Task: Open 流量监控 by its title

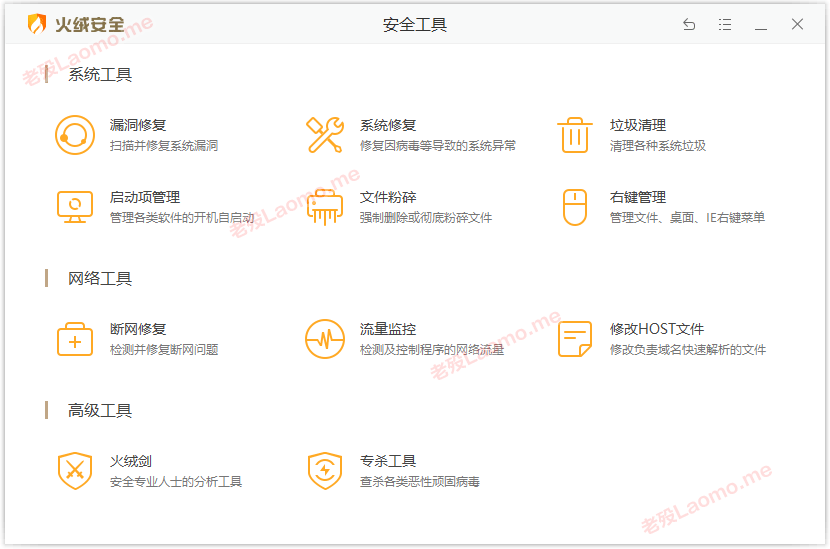Action: [388, 329]
